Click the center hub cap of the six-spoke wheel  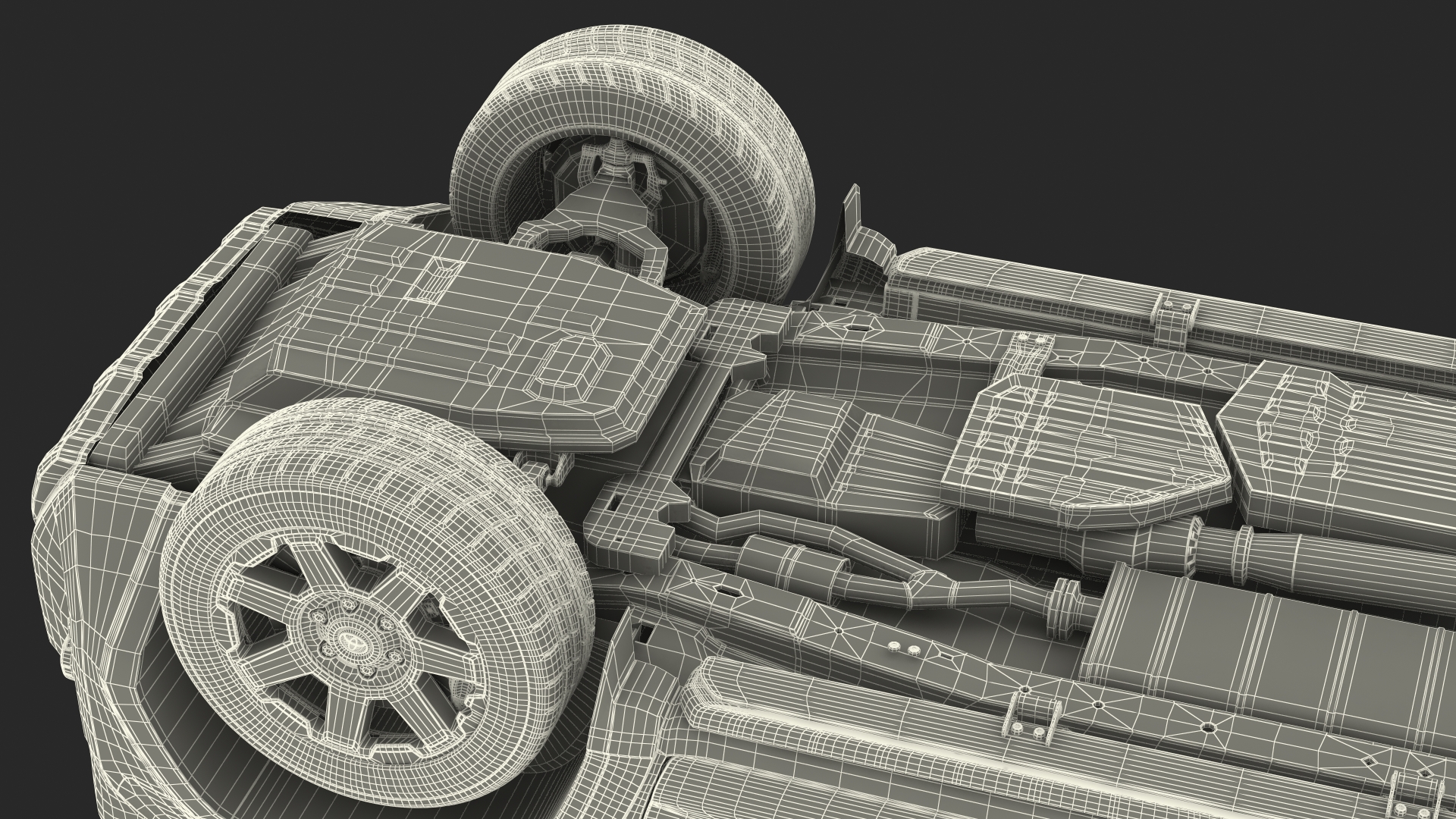355,642
